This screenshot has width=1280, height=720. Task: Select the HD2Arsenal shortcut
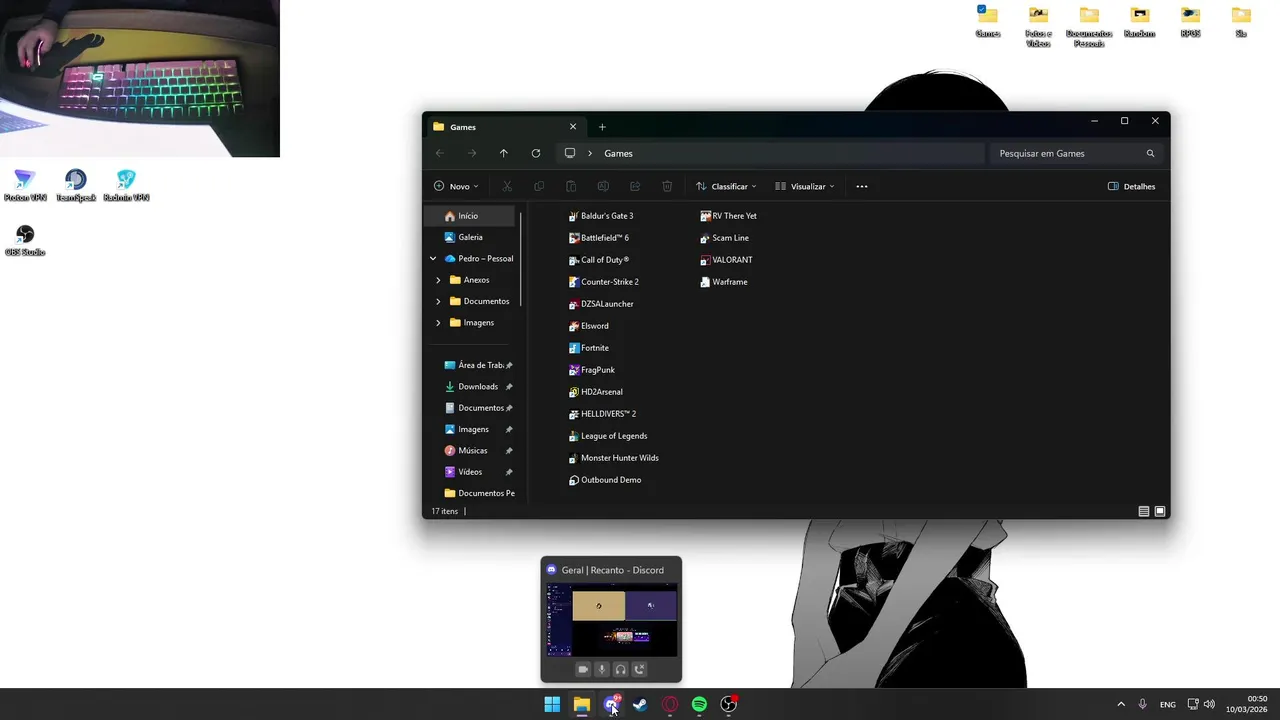(x=595, y=392)
